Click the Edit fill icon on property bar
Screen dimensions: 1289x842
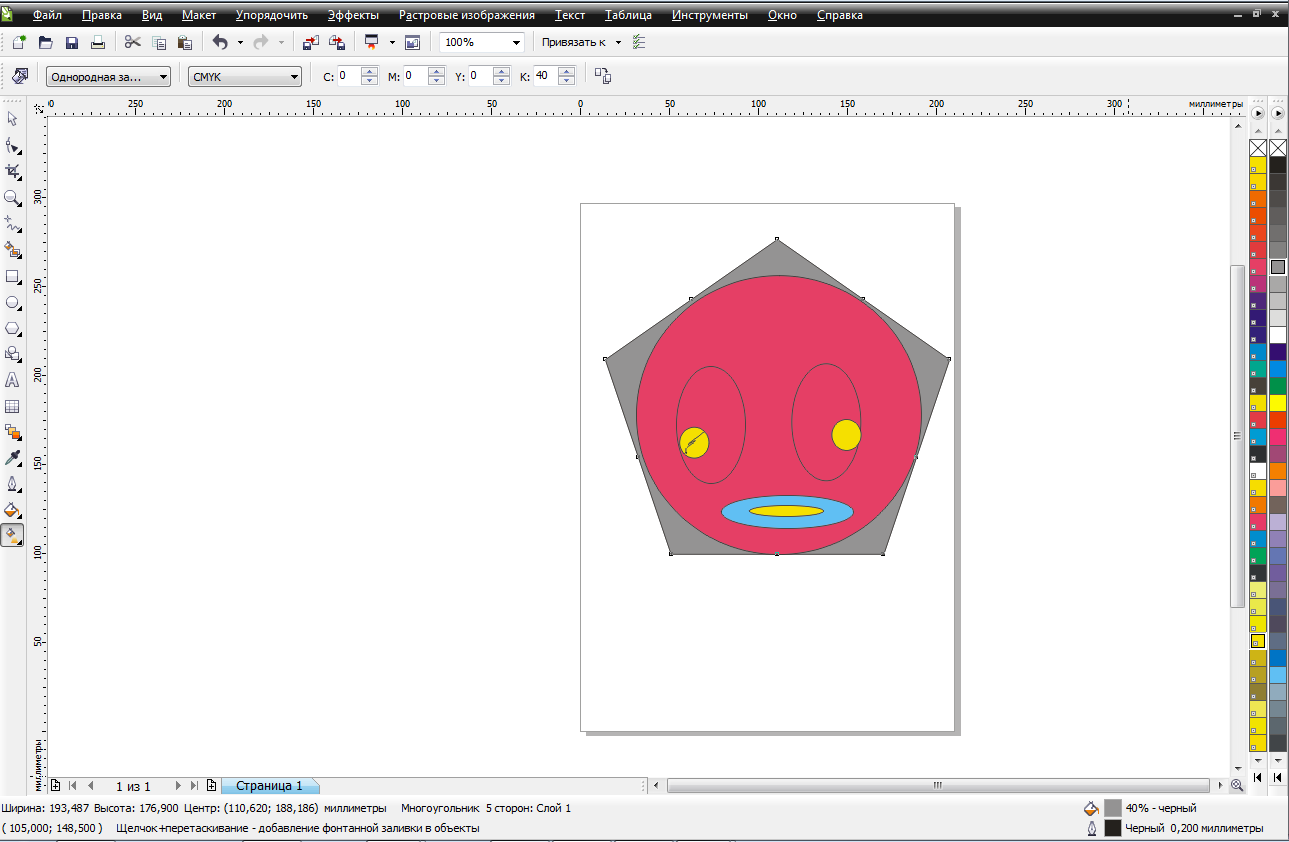click(x=20, y=76)
